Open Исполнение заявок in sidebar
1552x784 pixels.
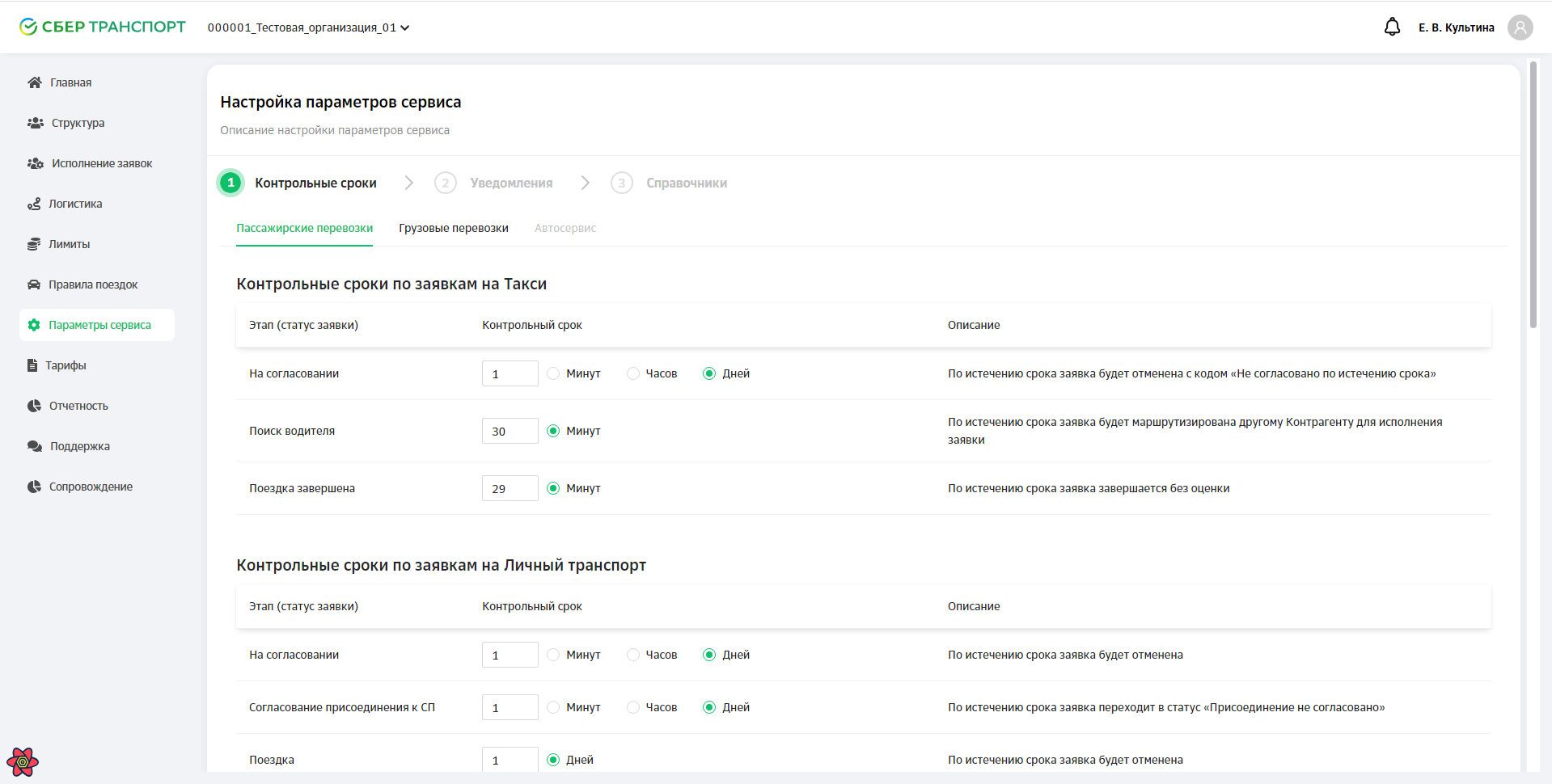[102, 163]
